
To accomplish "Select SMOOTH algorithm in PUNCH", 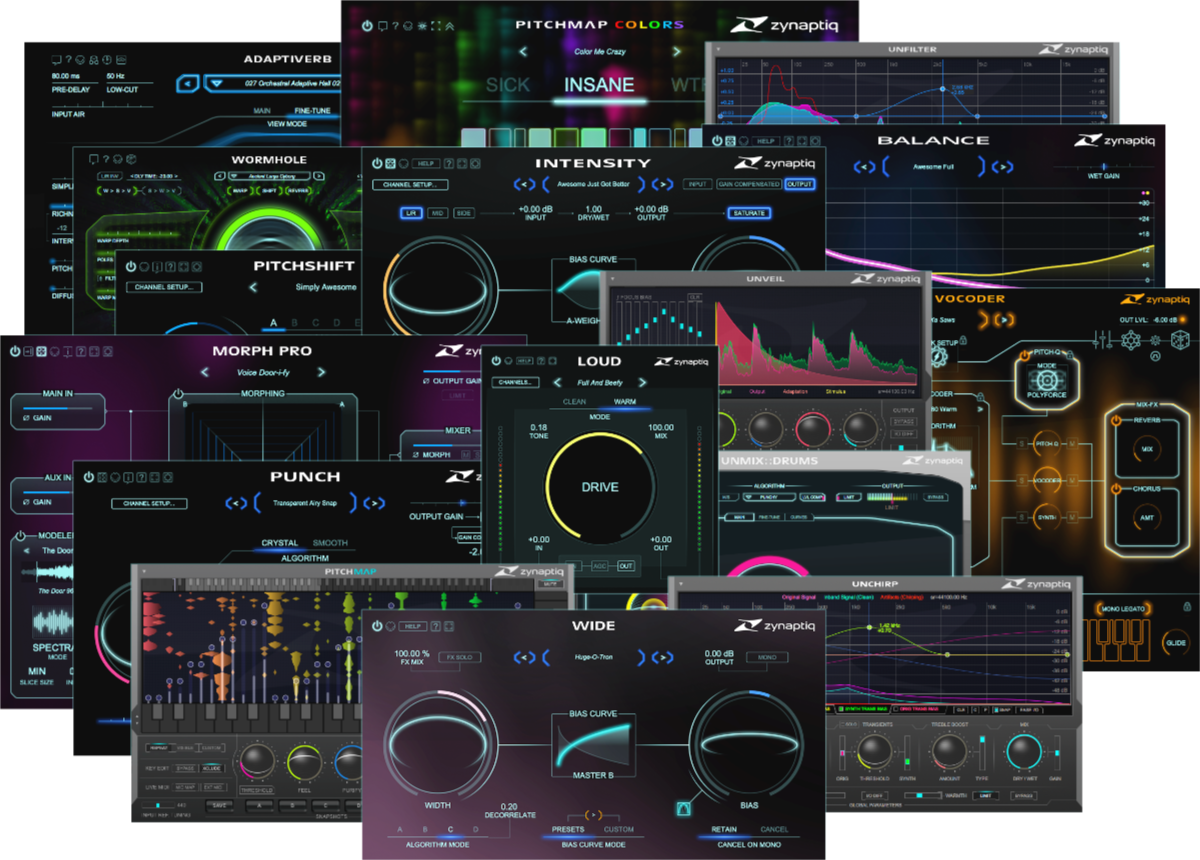I will click(x=330, y=543).
